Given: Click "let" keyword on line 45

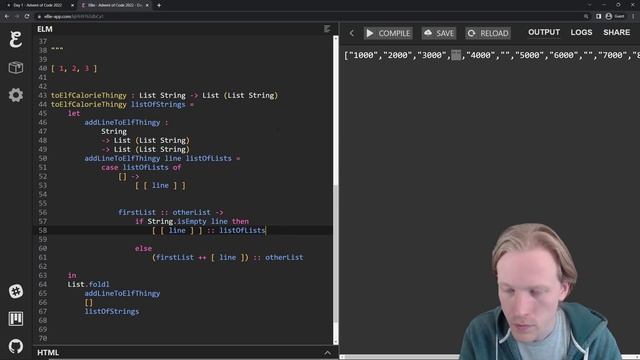Looking at the screenshot, I should point(74,113).
